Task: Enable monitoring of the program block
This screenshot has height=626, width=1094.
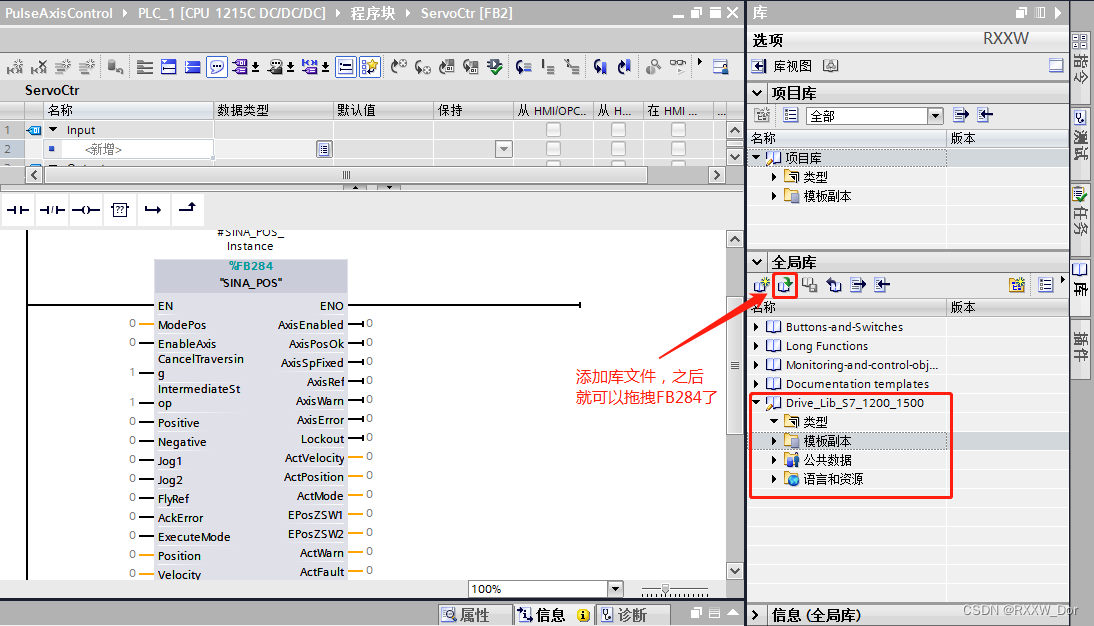Action: point(677,66)
